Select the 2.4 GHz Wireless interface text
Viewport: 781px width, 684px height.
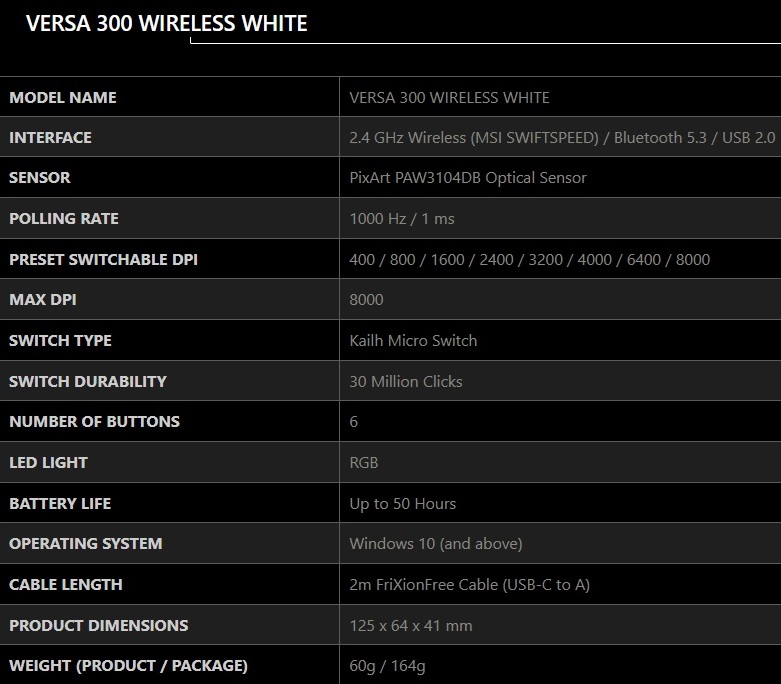pyautogui.click(x=562, y=137)
